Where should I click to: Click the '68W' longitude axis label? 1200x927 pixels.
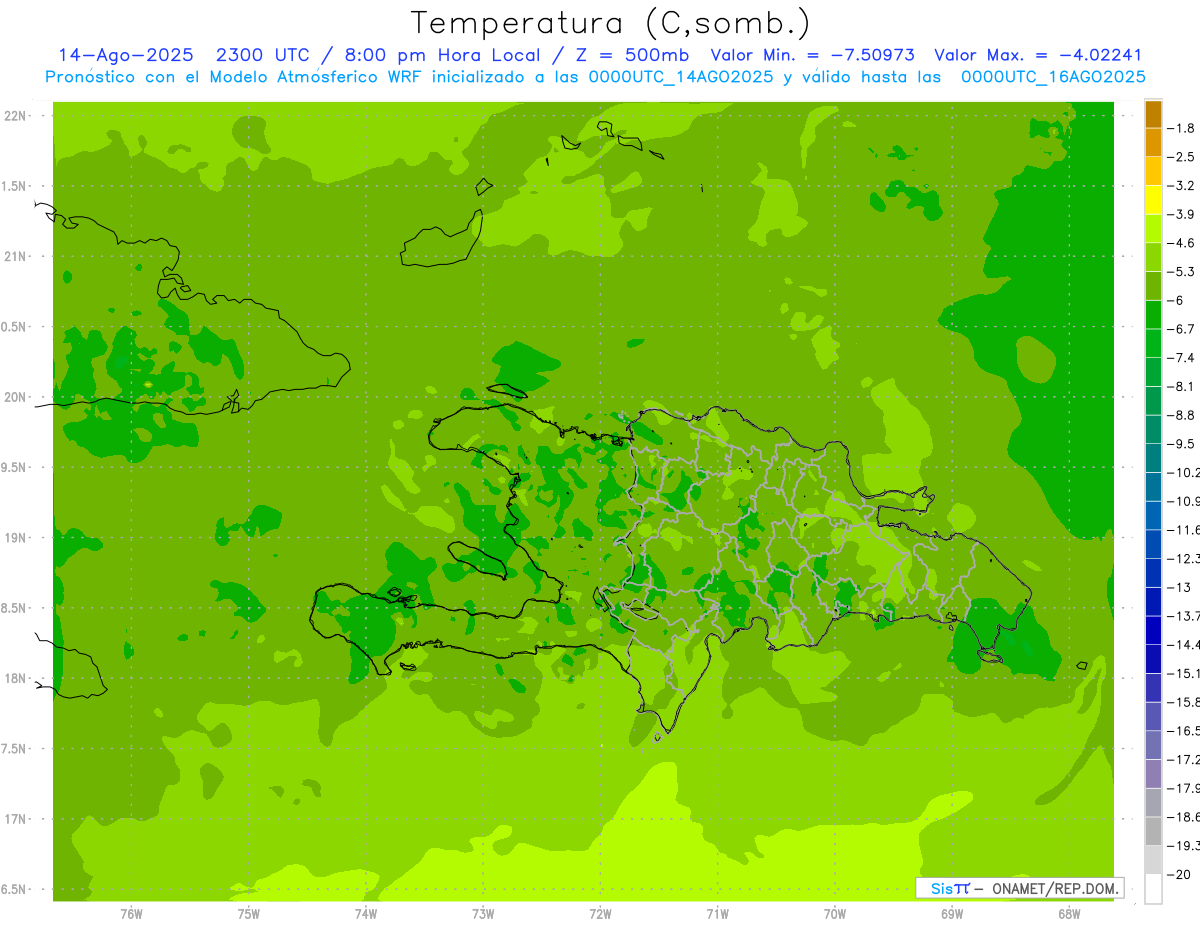(1068, 912)
